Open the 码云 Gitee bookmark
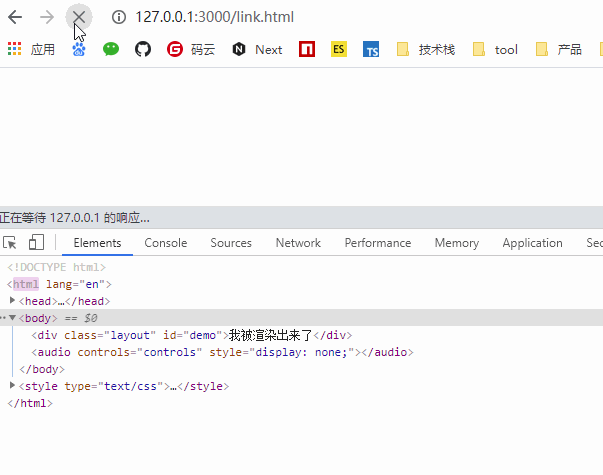Image resolution: width=603 pixels, height=475 pixels. pos(191,49)
